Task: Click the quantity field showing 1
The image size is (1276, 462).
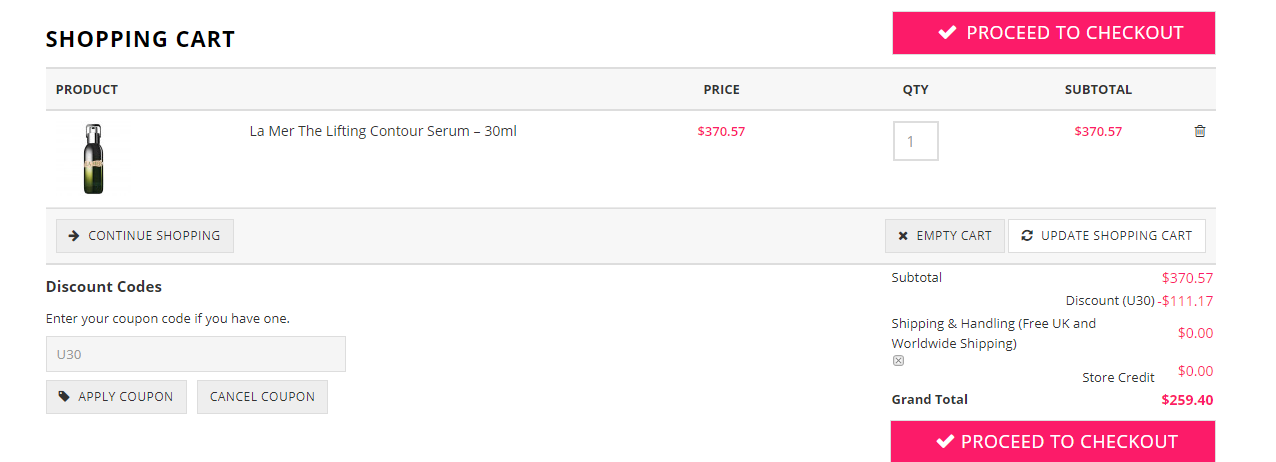Action: coord(916,141)
